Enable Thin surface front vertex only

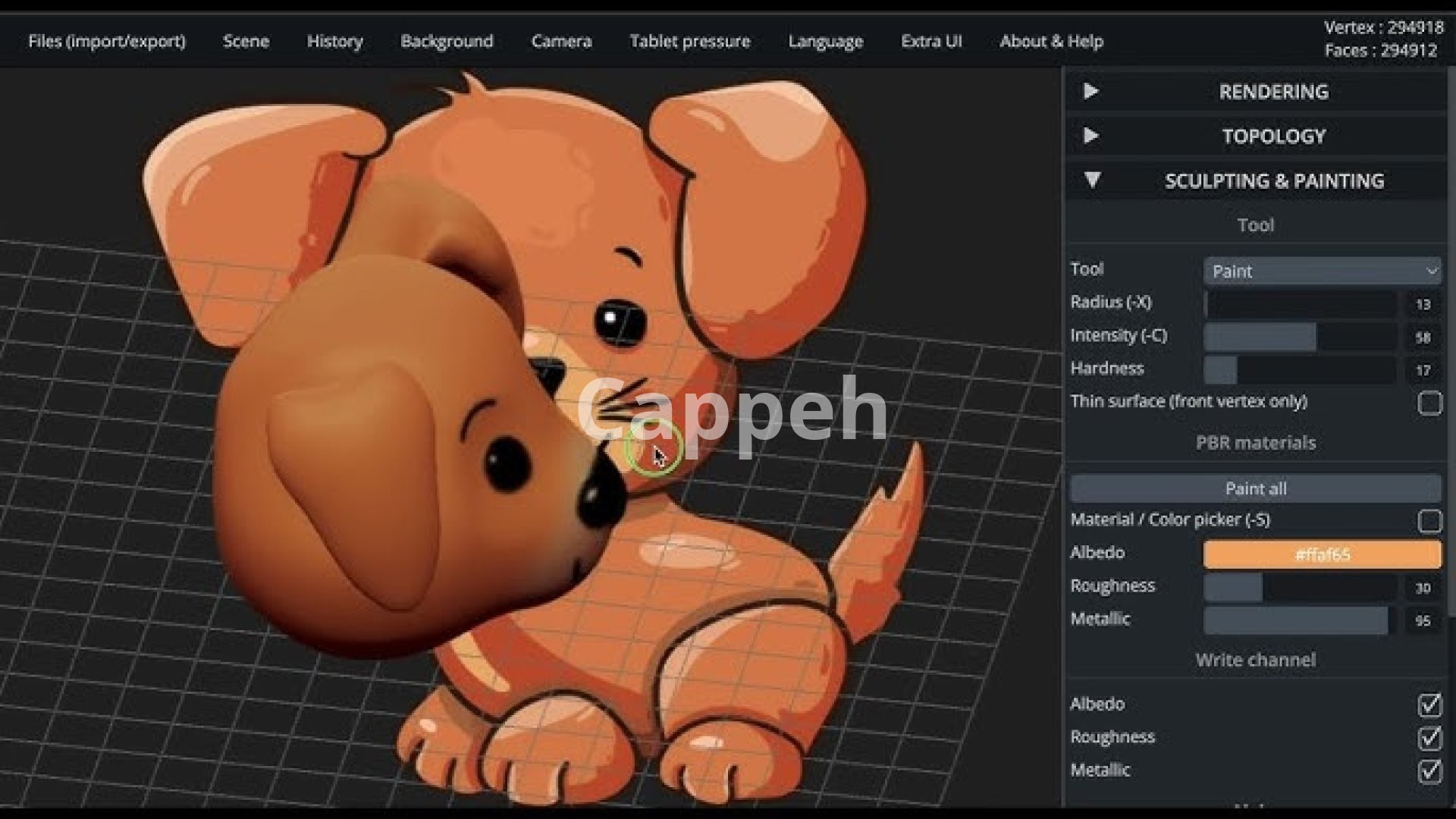click(x=1429, y=403)
